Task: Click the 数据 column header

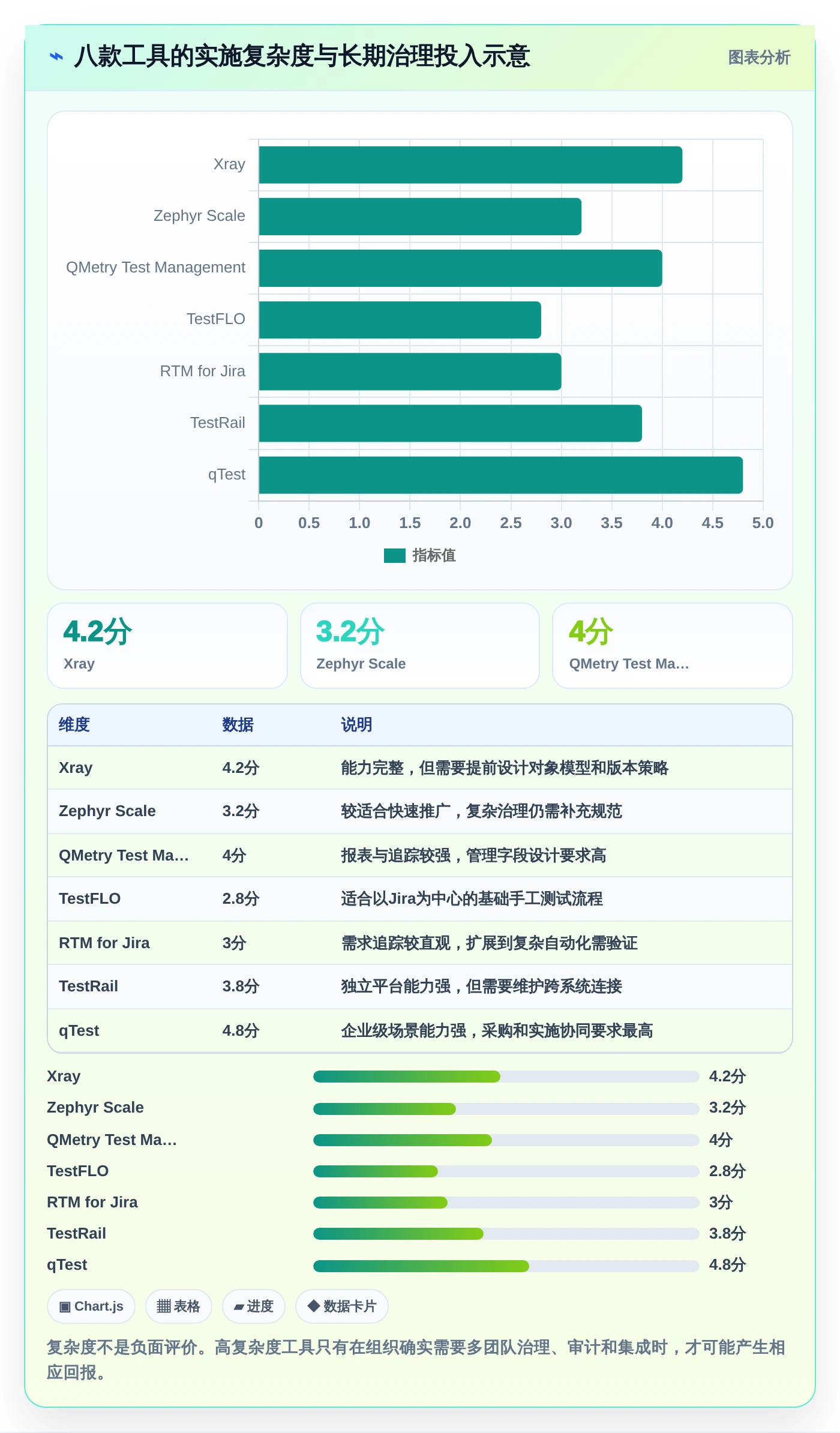Action: pyautogui.click(x=238, y=724)
